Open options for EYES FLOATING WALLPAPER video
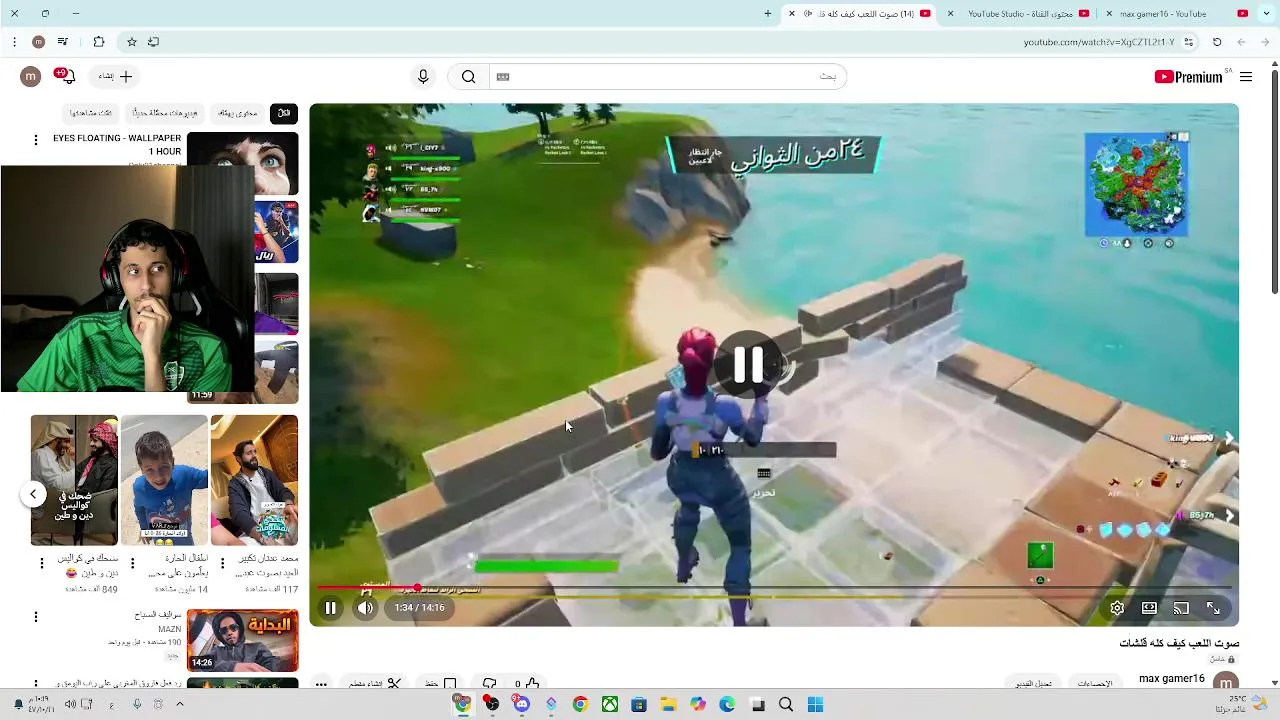This screenshot has height=720, width=1280. (x=36, y=140)
